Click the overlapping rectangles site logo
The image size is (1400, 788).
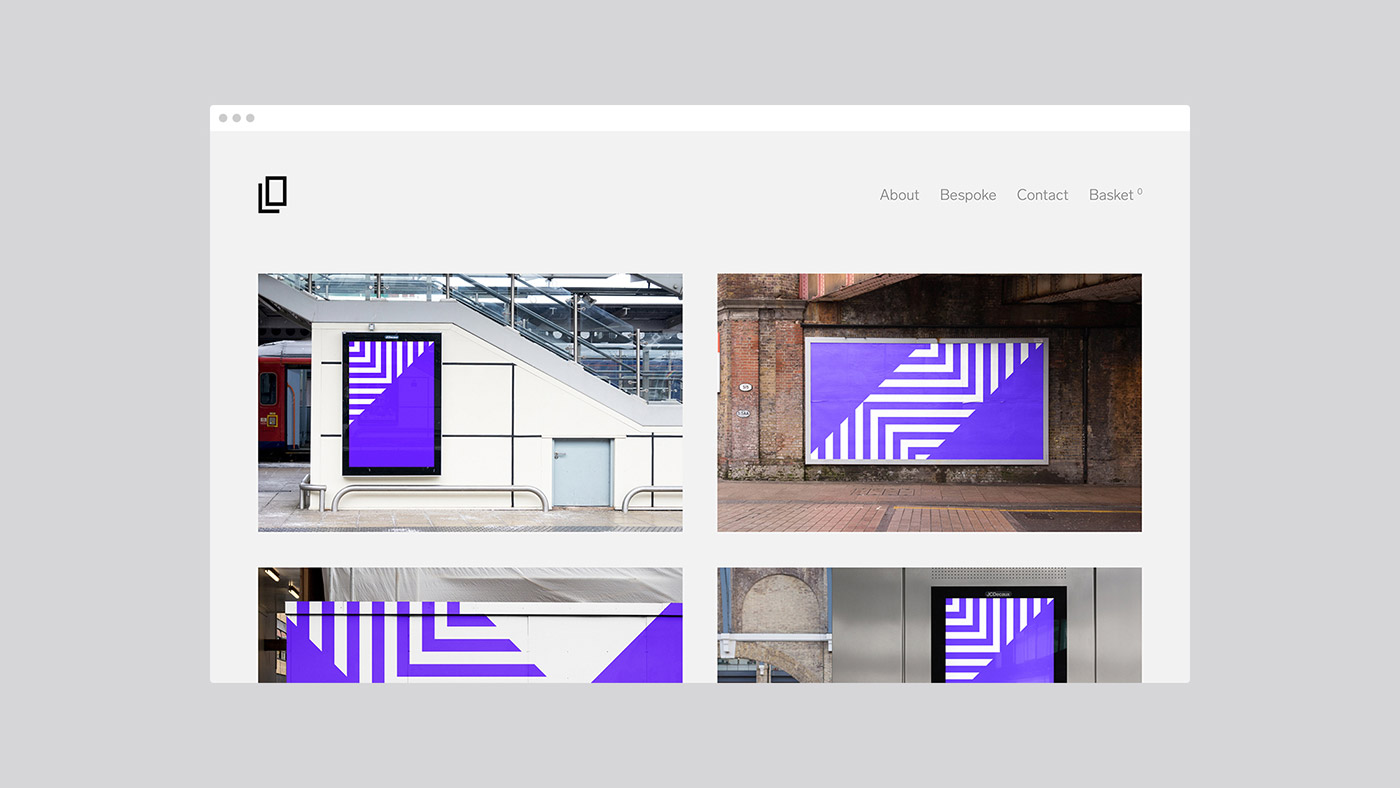(x=272, y=194)
